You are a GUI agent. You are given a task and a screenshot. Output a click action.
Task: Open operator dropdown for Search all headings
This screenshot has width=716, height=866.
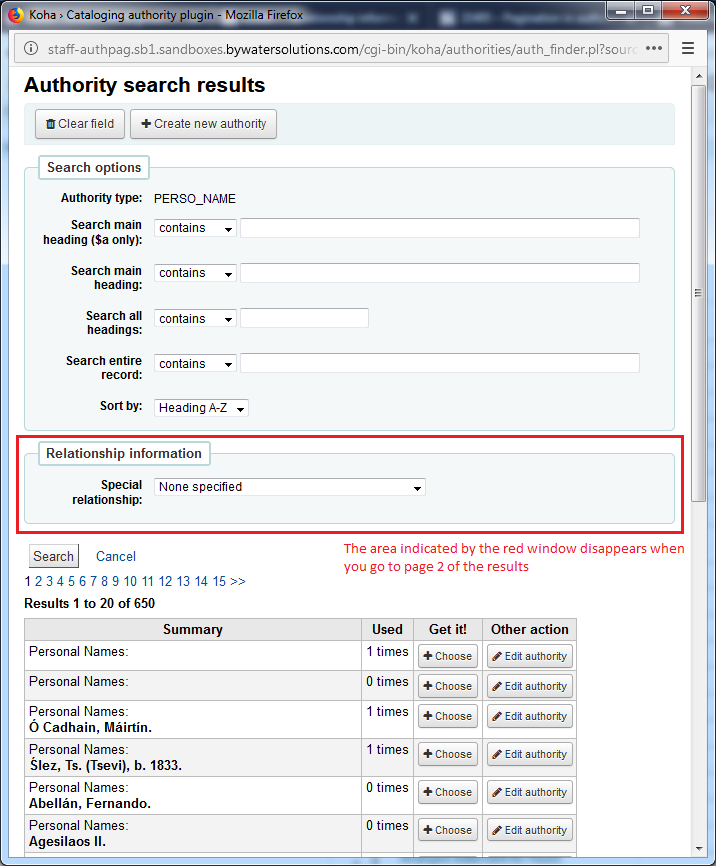[195, 319]
